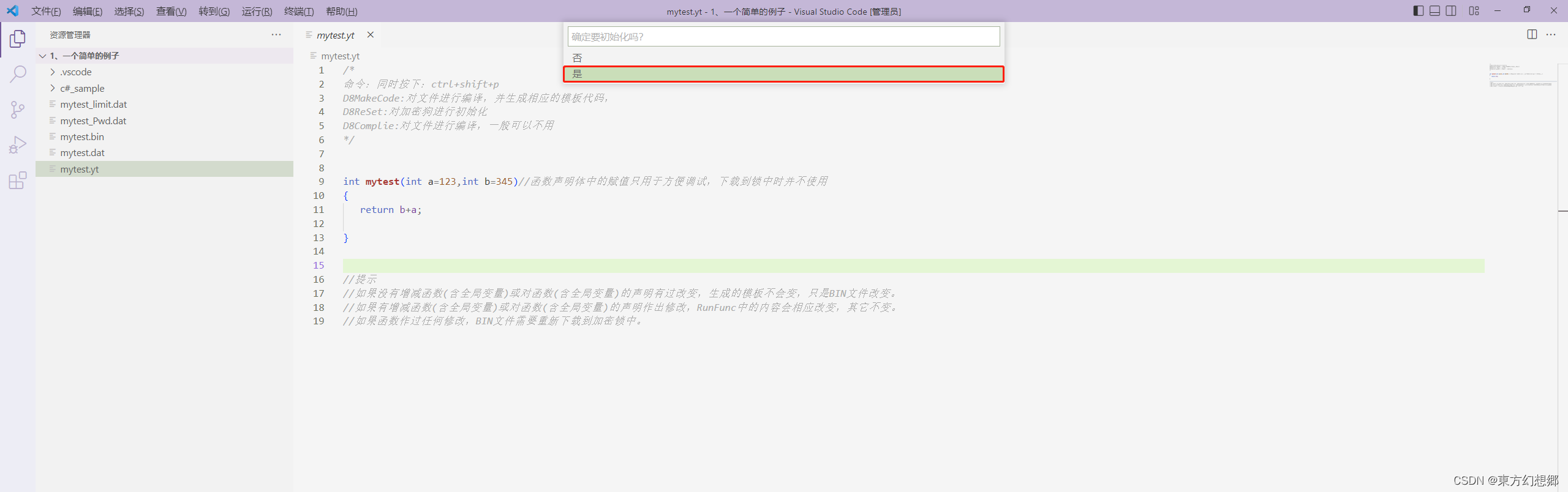Click the 'return b+a;' code line
The width and height of the screenshot is (1568, 492).
coord(391,210)
